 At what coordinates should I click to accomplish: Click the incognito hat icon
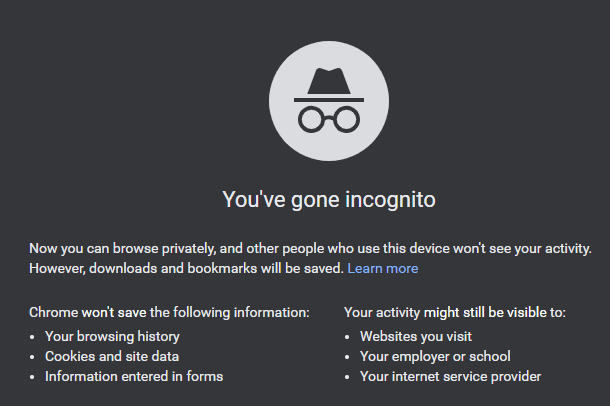coord(329,85)
